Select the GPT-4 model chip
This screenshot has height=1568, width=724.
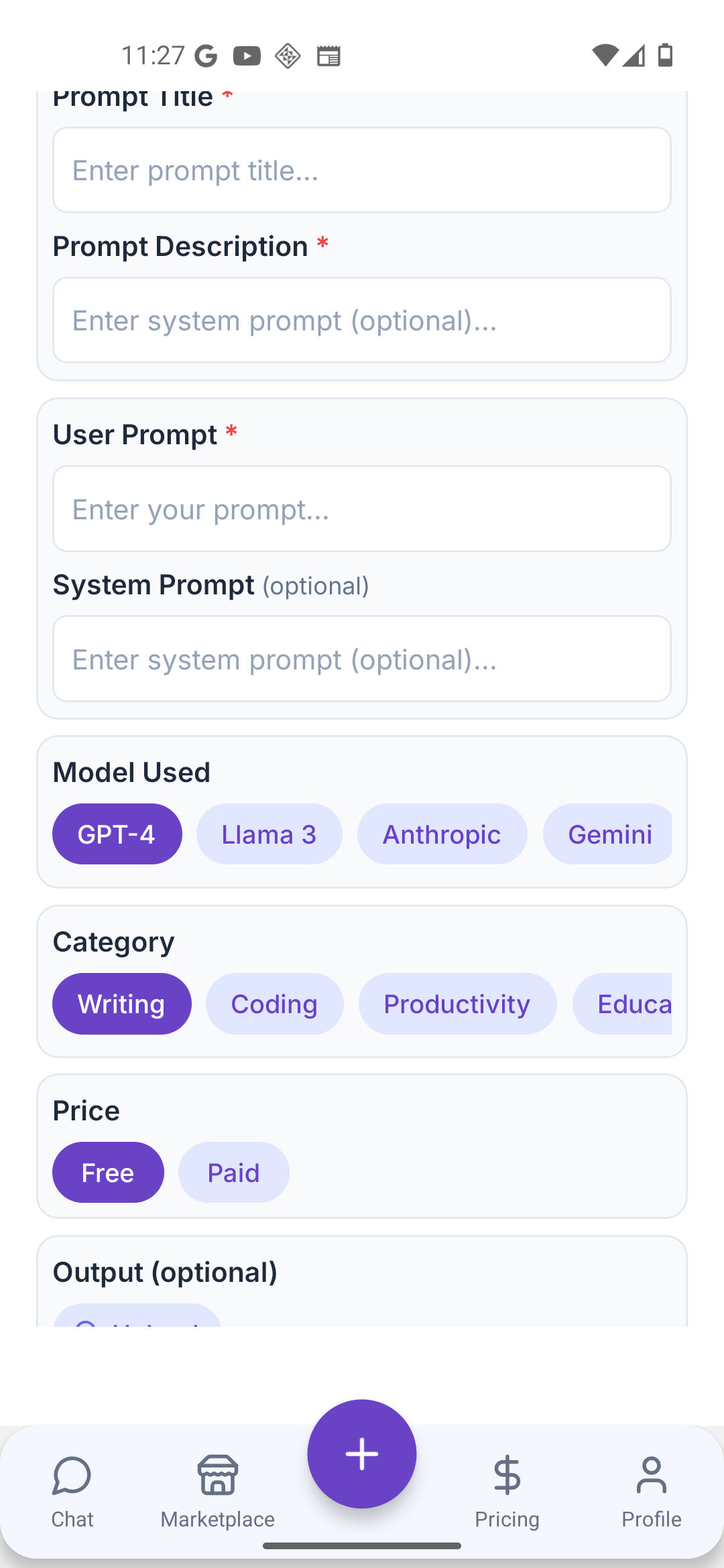click(117, 834)
